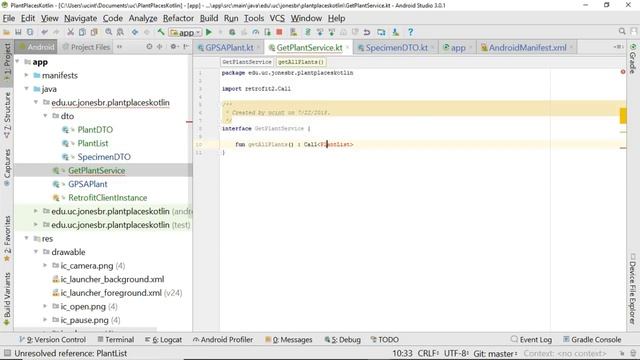Click the Copy toolbar icon
The width and height of the screenshot is (640, 360).
pos(82,32)
